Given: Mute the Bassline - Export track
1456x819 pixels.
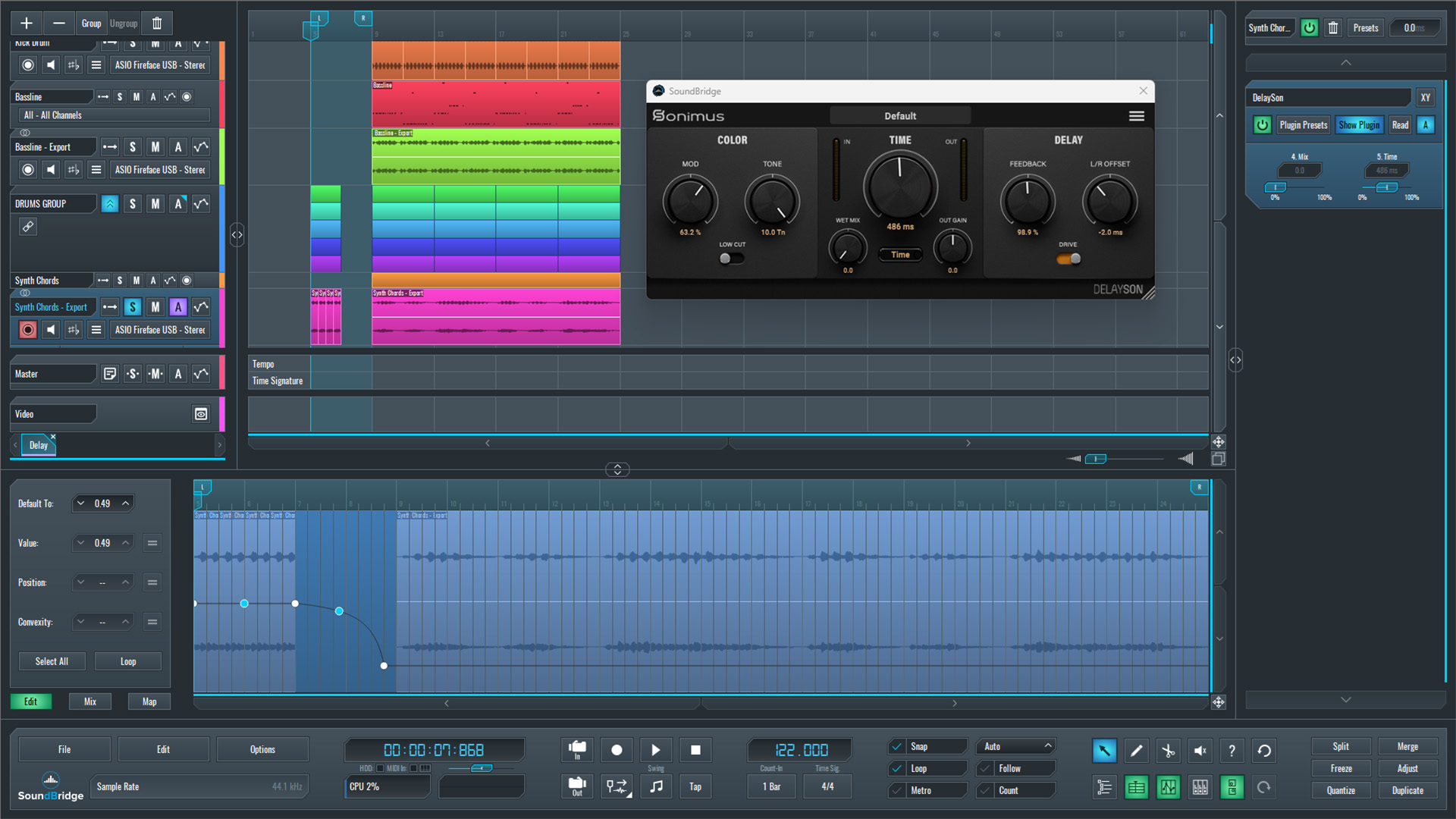Looking at the screenshot, I should (155, 147).
